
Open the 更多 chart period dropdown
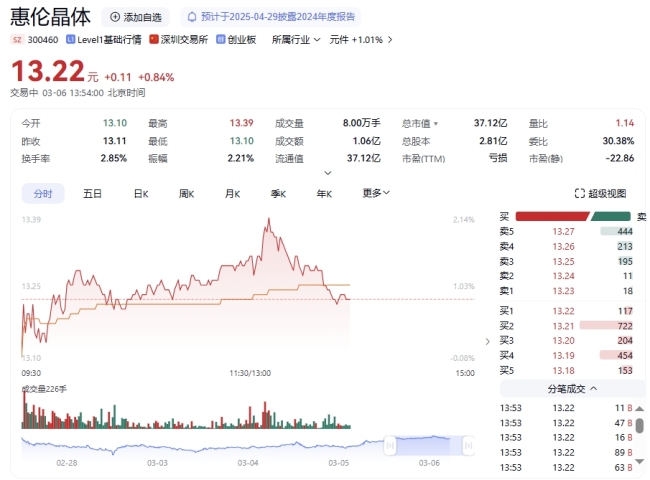[376, 193]
